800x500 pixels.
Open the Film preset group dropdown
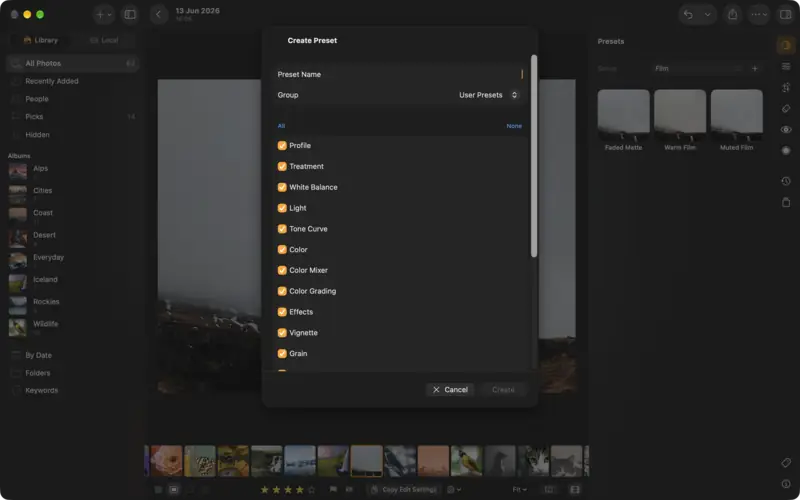point(698,68)
